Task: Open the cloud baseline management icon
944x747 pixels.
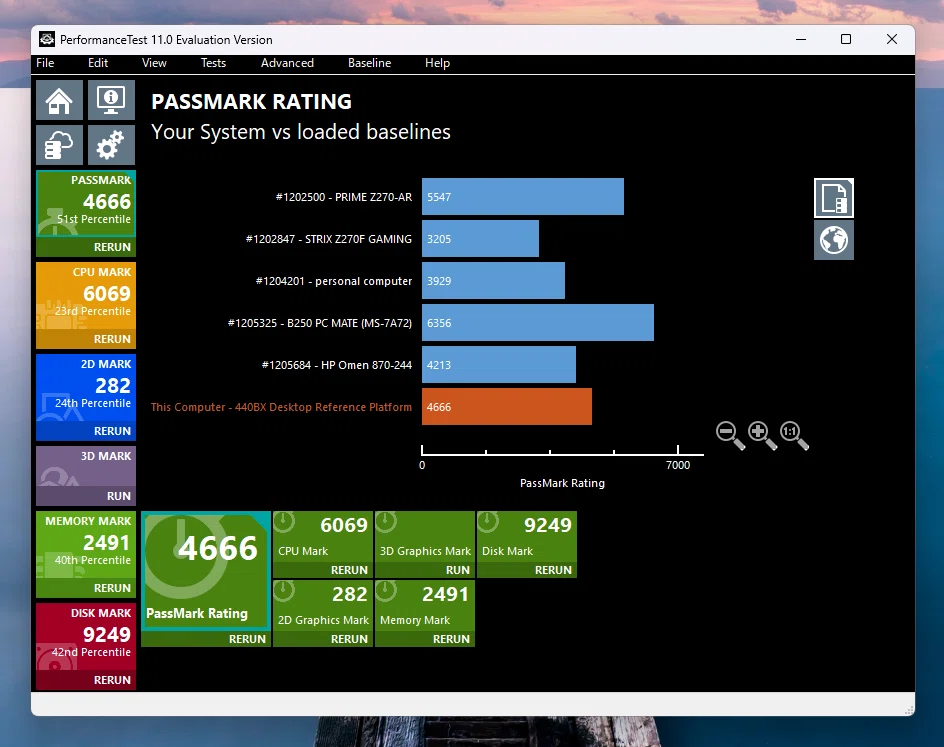Action: click(59, 144)
